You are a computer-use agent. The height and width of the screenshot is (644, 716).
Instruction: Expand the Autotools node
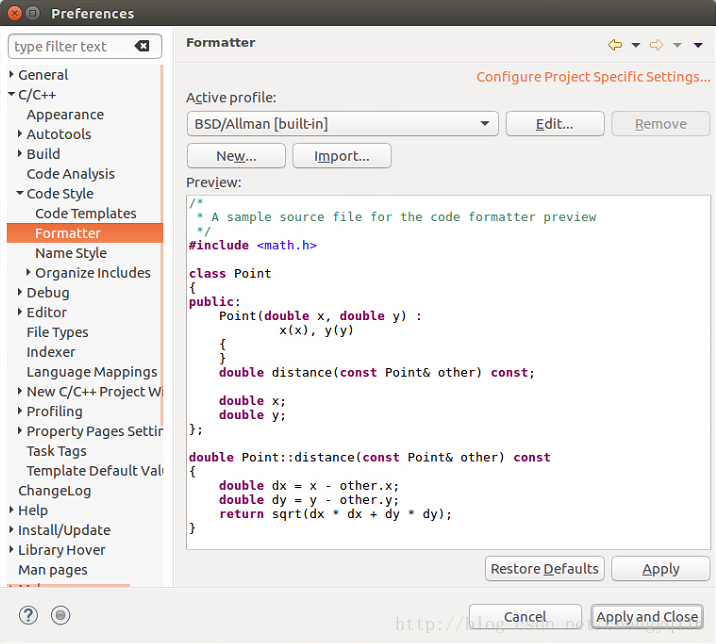pos(20,133)
